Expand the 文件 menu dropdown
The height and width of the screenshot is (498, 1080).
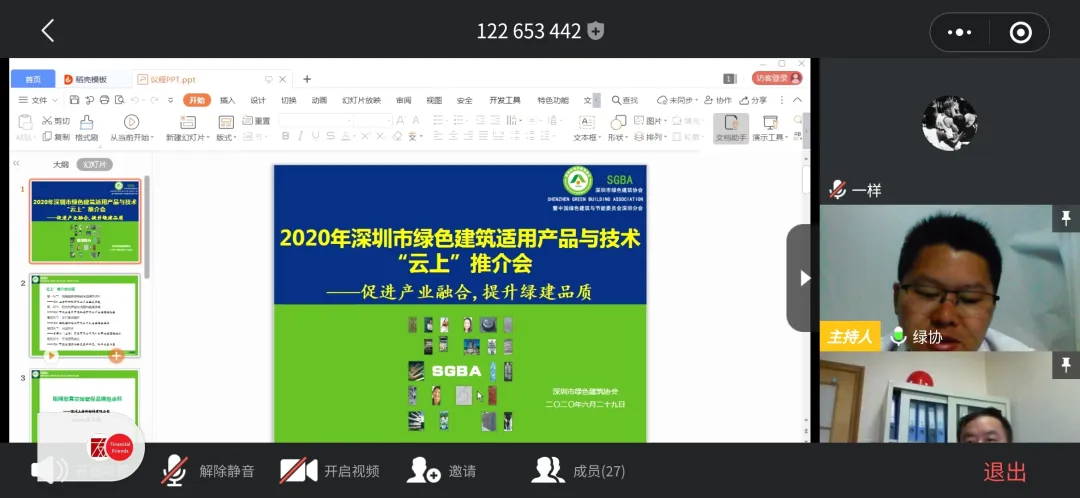39,100
